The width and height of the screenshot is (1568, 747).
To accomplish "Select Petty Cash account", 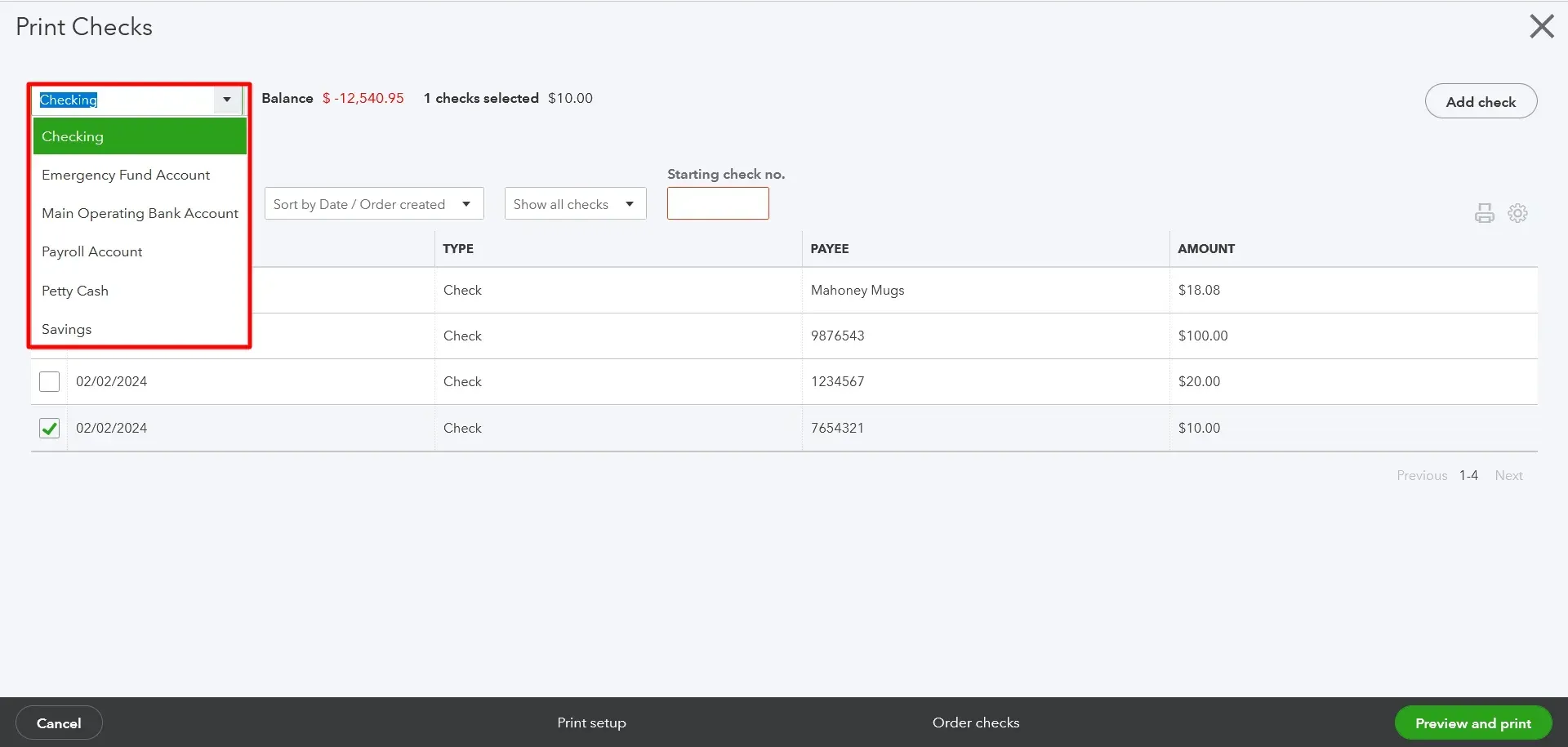I will (140, 291).
